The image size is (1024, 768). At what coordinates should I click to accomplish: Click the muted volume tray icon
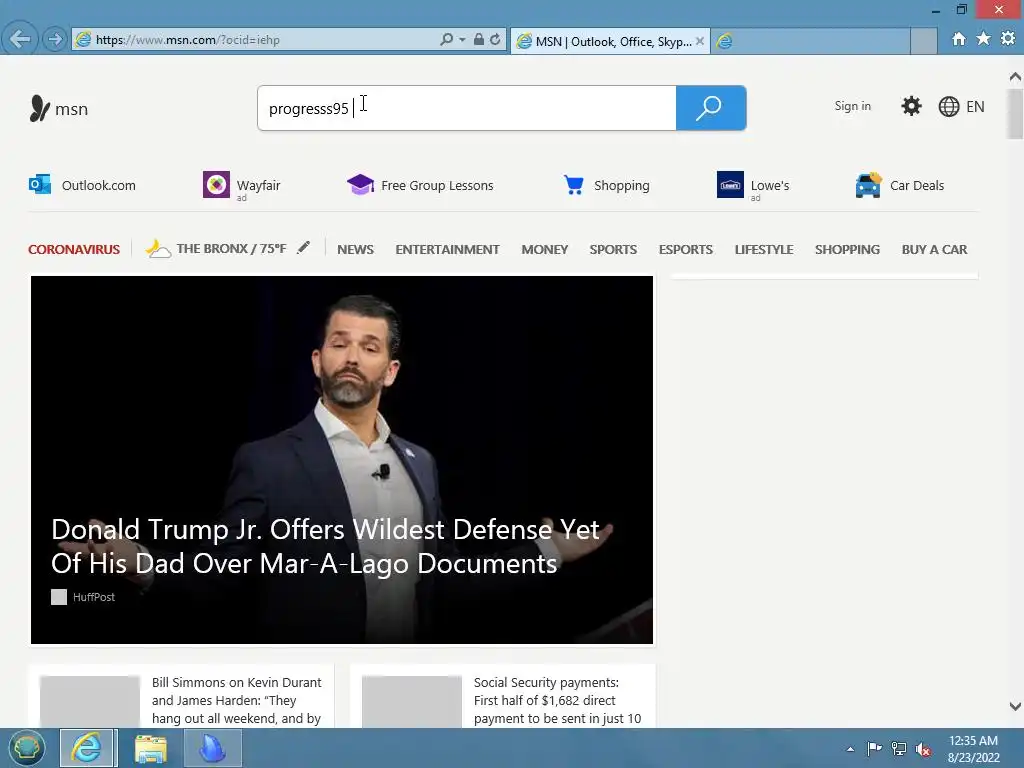point(923,749)
